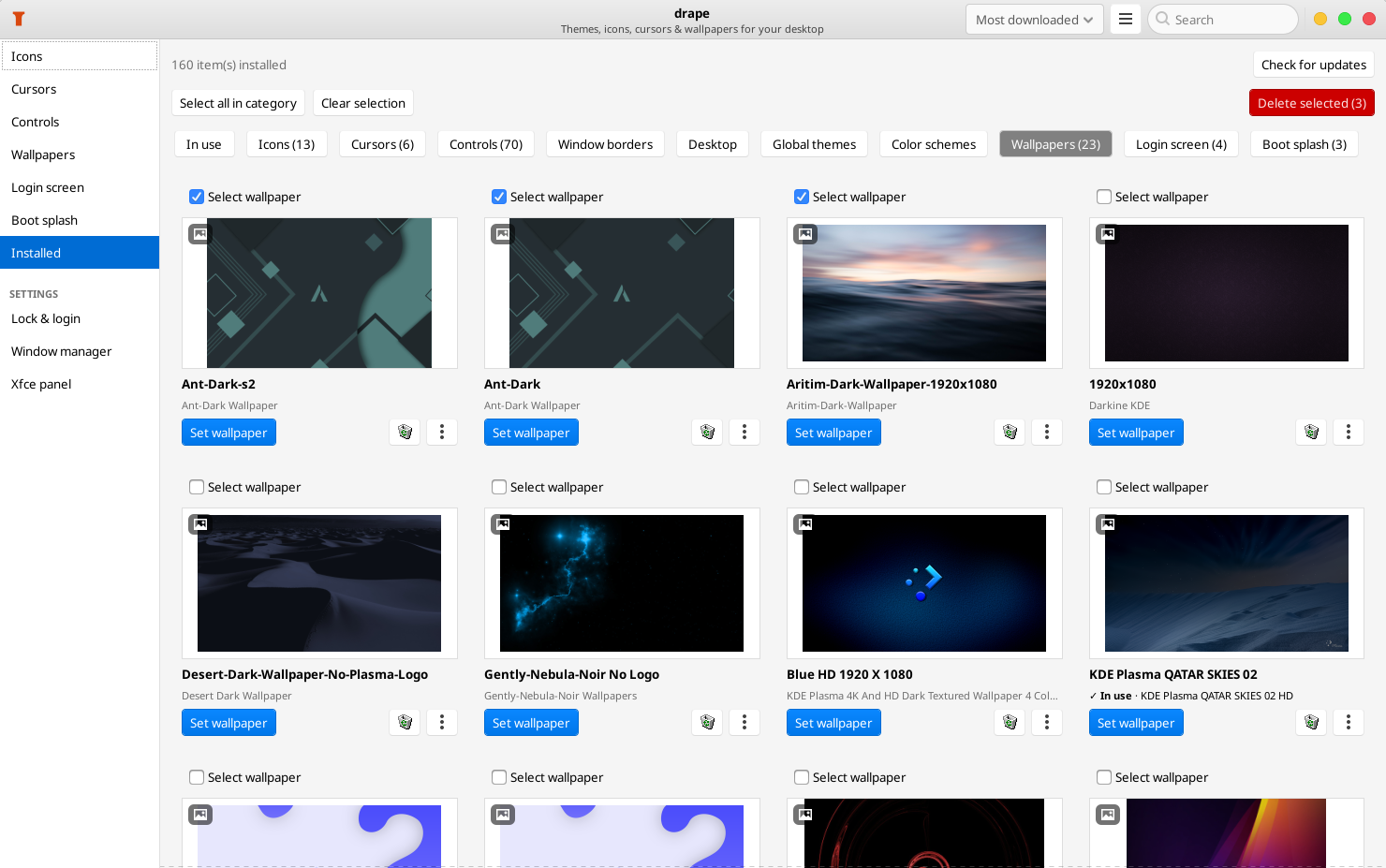Click the trash icon under Gently-Nebula-Noir No Logo
This screenshot has height=868, width=1386.
[708, 723]
